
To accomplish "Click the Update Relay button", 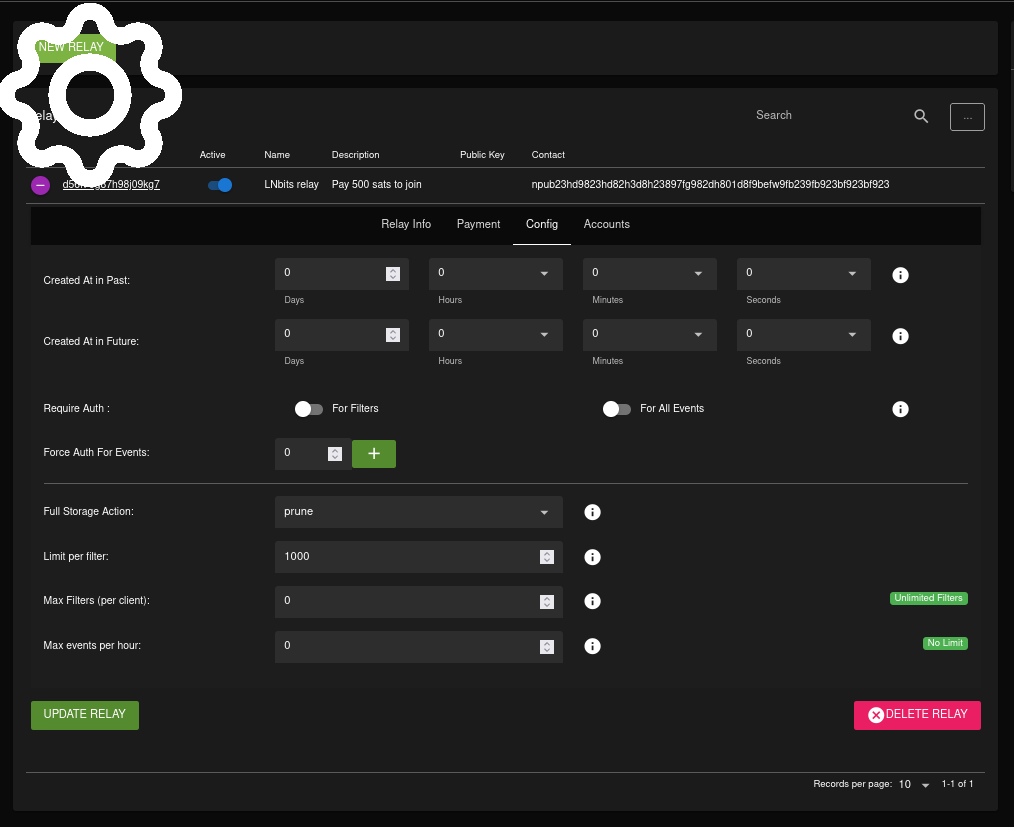I will [85, 715].
